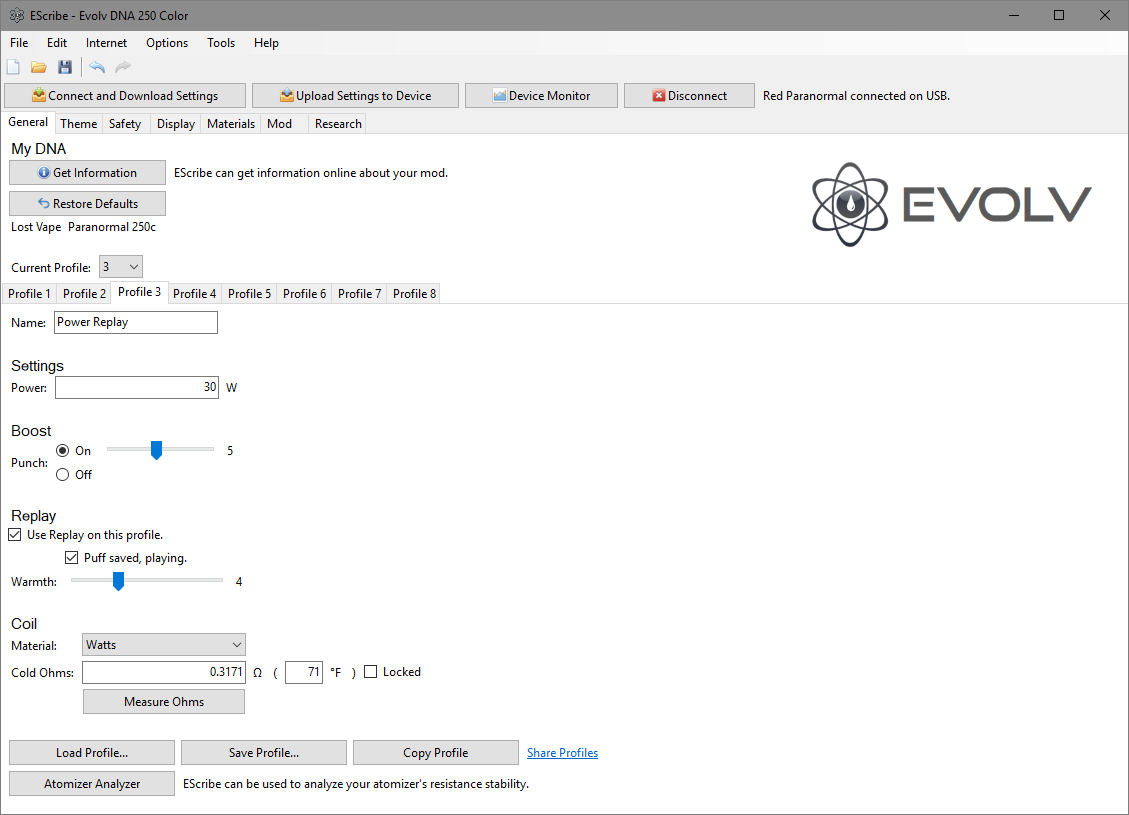The image size is (1129, 815).
Task: Toggle the Puff saved, playing checkbox
Action: [71, 558]
